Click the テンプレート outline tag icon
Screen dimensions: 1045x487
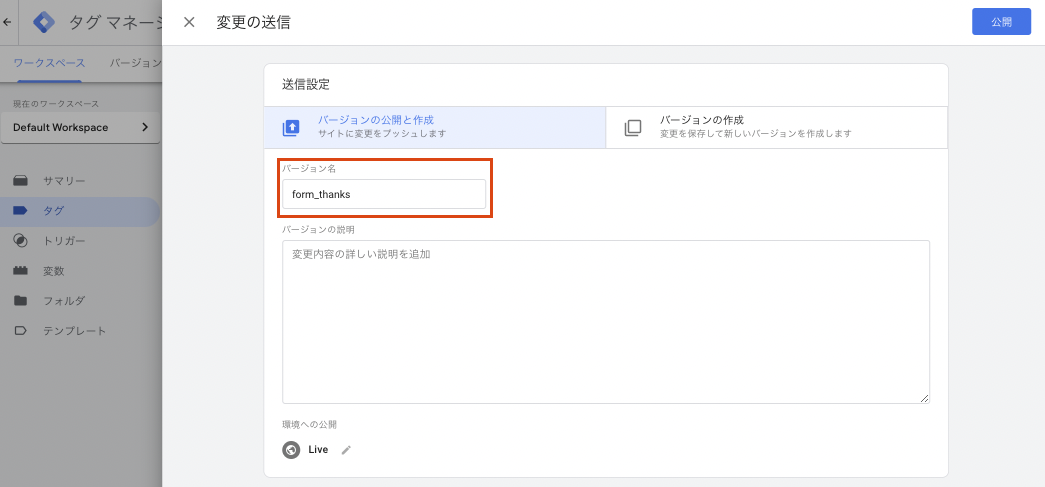(21, 330)
